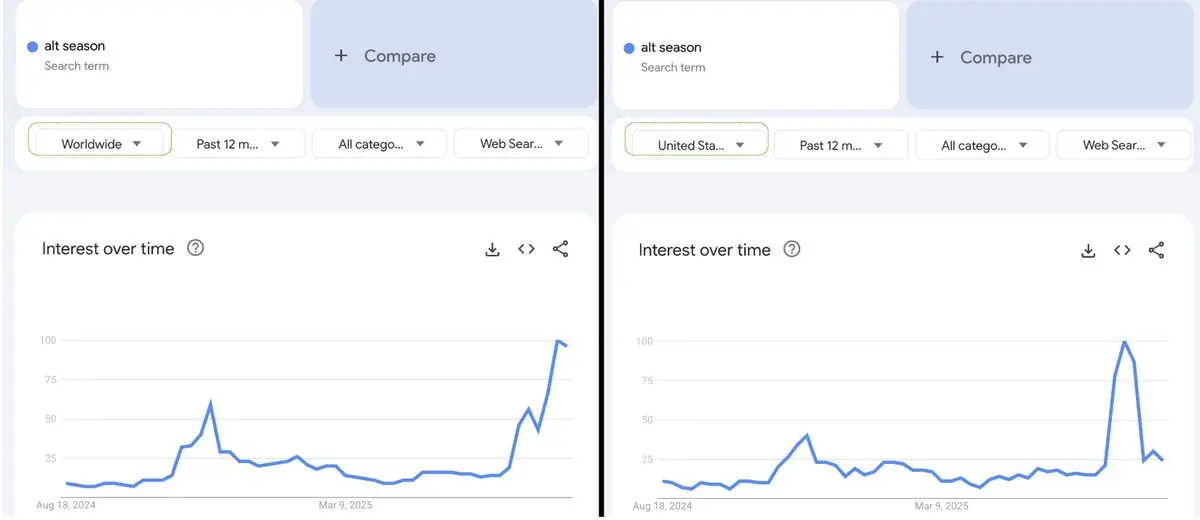This screenshot has height=520, width=1200.
Task: Click the right Compare button
Action: click(1050, 57)
